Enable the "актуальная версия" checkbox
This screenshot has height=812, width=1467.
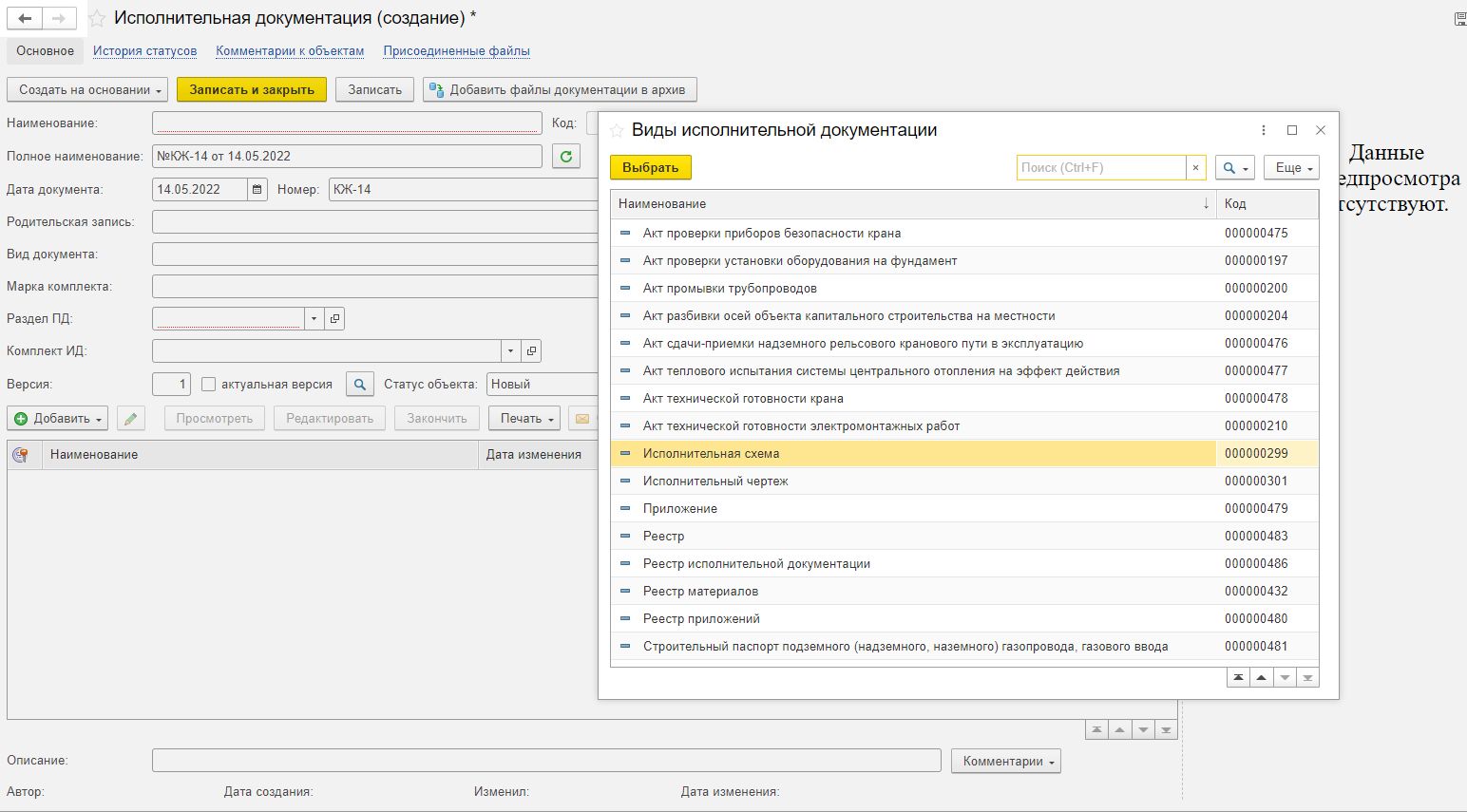(209, 385)
